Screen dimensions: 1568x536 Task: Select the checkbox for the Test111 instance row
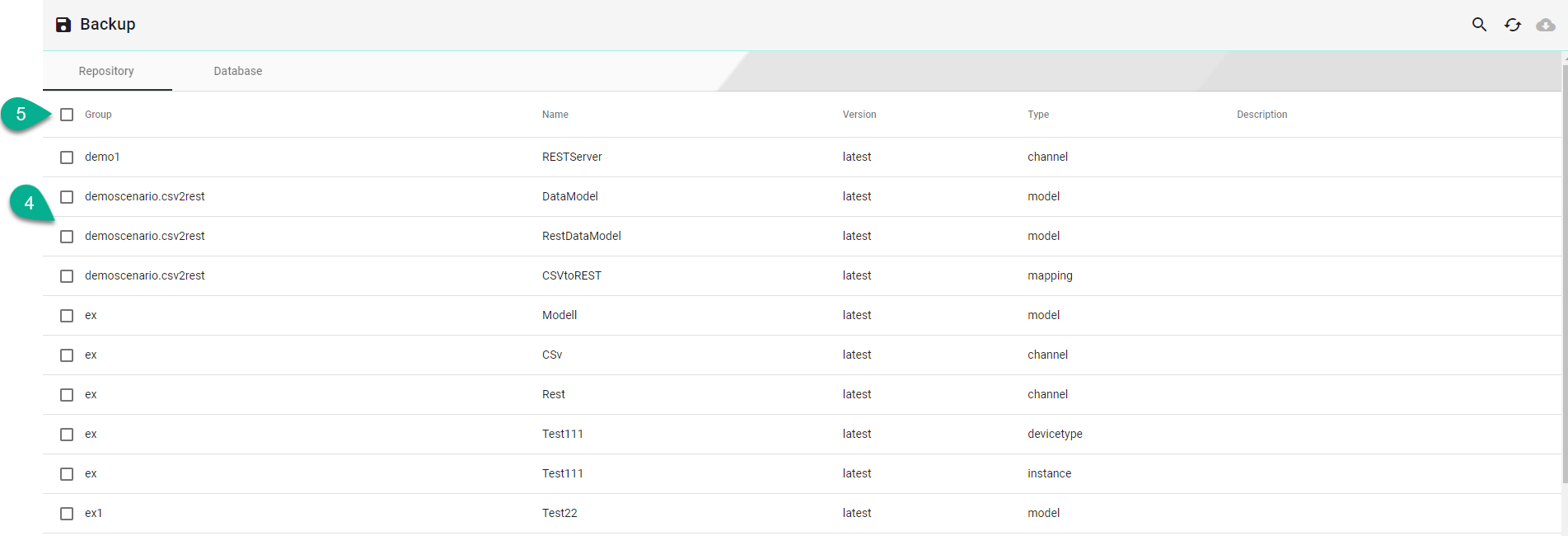(x=67, y=474)
